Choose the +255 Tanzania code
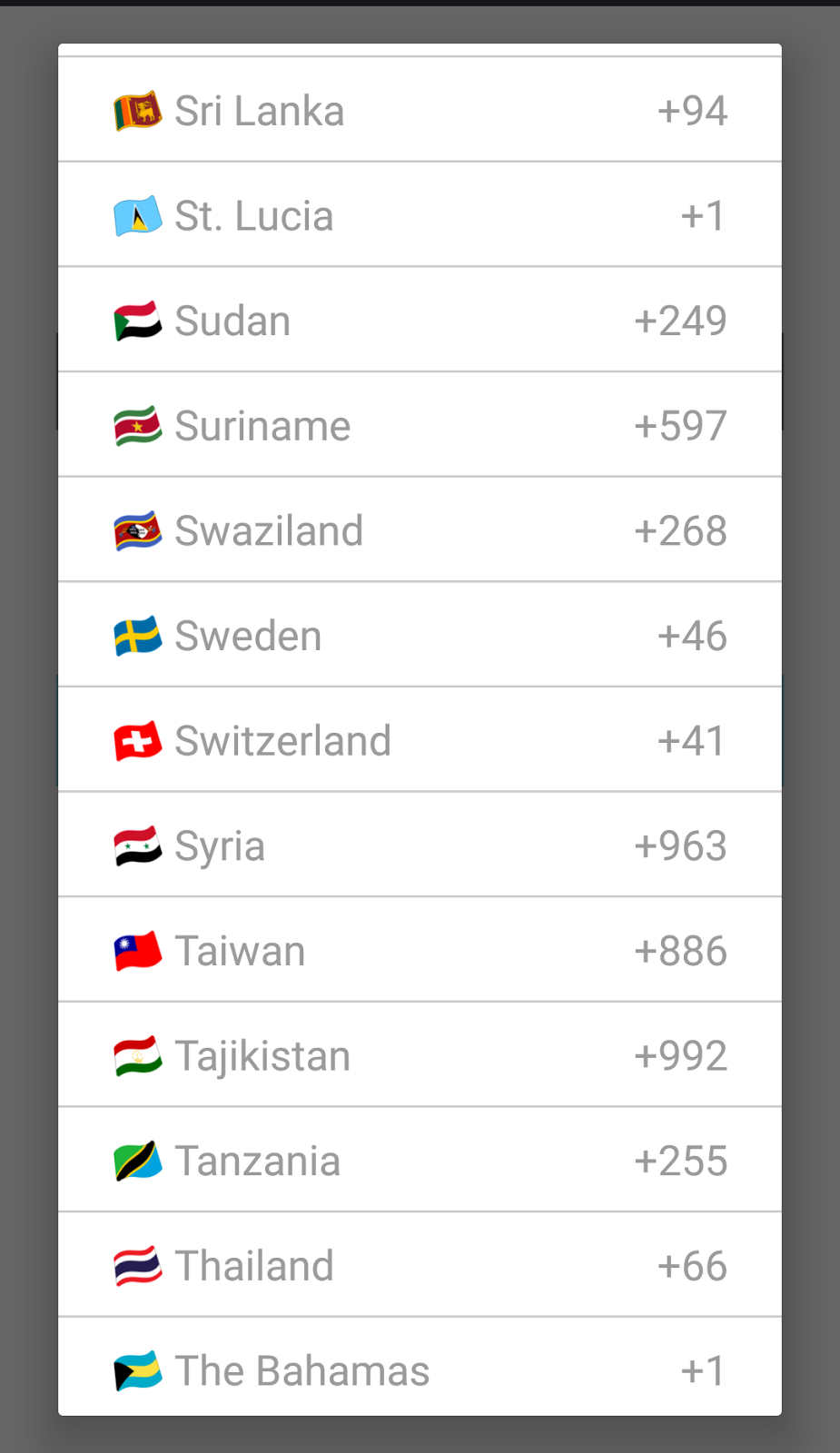Viewport: 840px width, 1453px height. 680,1161
